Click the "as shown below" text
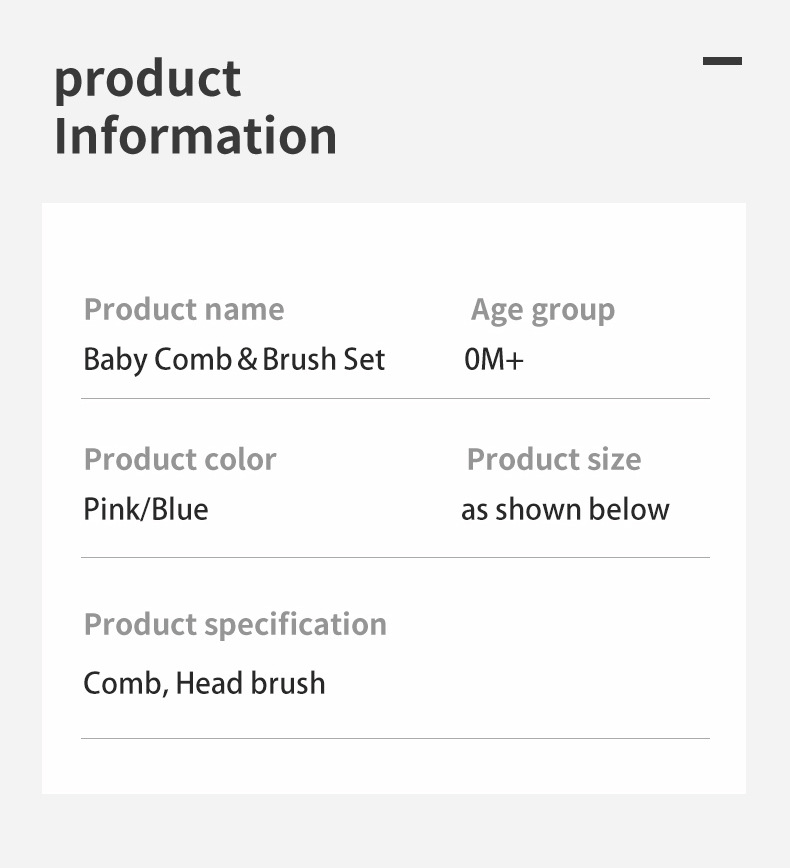Viewport: 790px width, 868px height. tap(565, 509)
